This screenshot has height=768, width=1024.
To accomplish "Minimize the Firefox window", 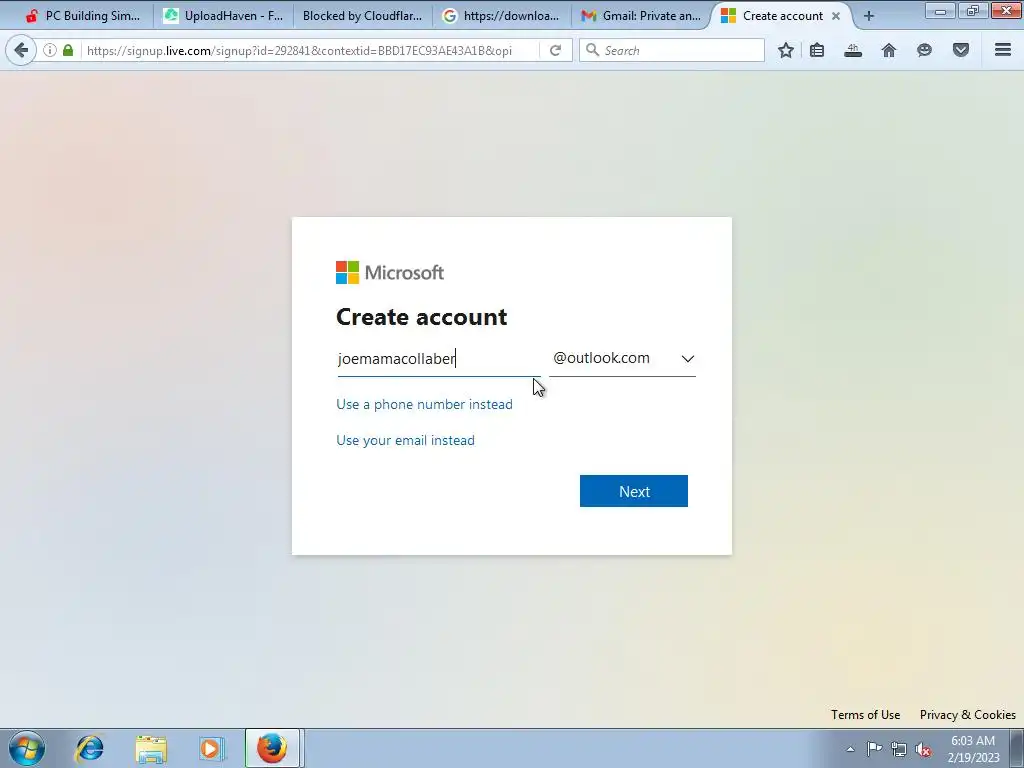I will [x=940, y=10].
